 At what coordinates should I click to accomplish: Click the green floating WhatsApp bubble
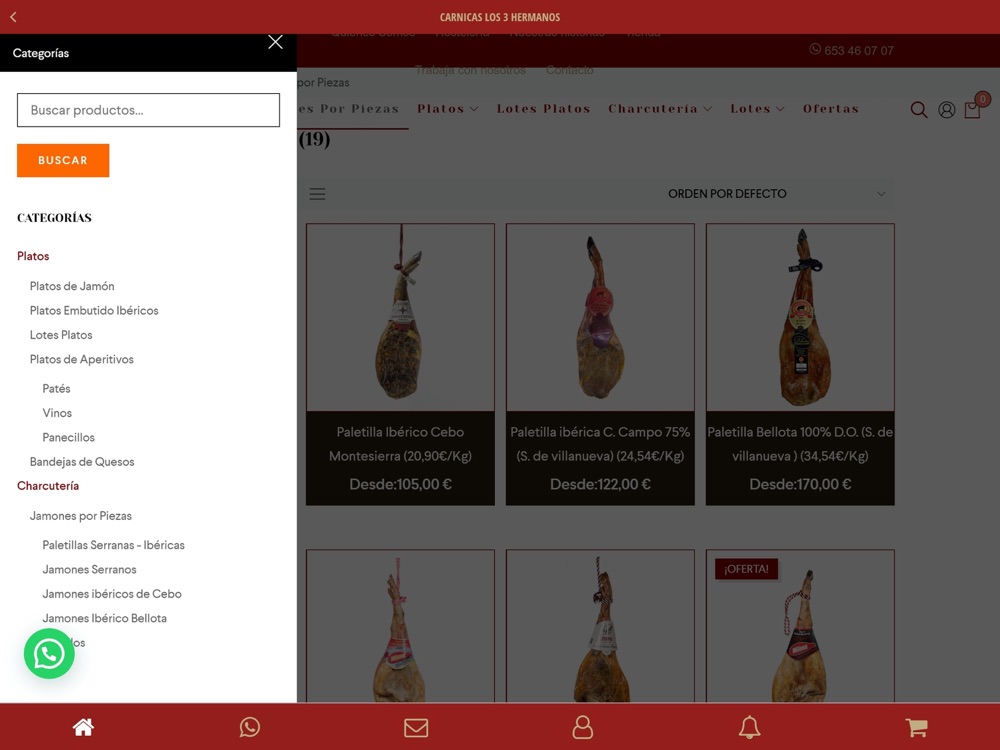49,654
